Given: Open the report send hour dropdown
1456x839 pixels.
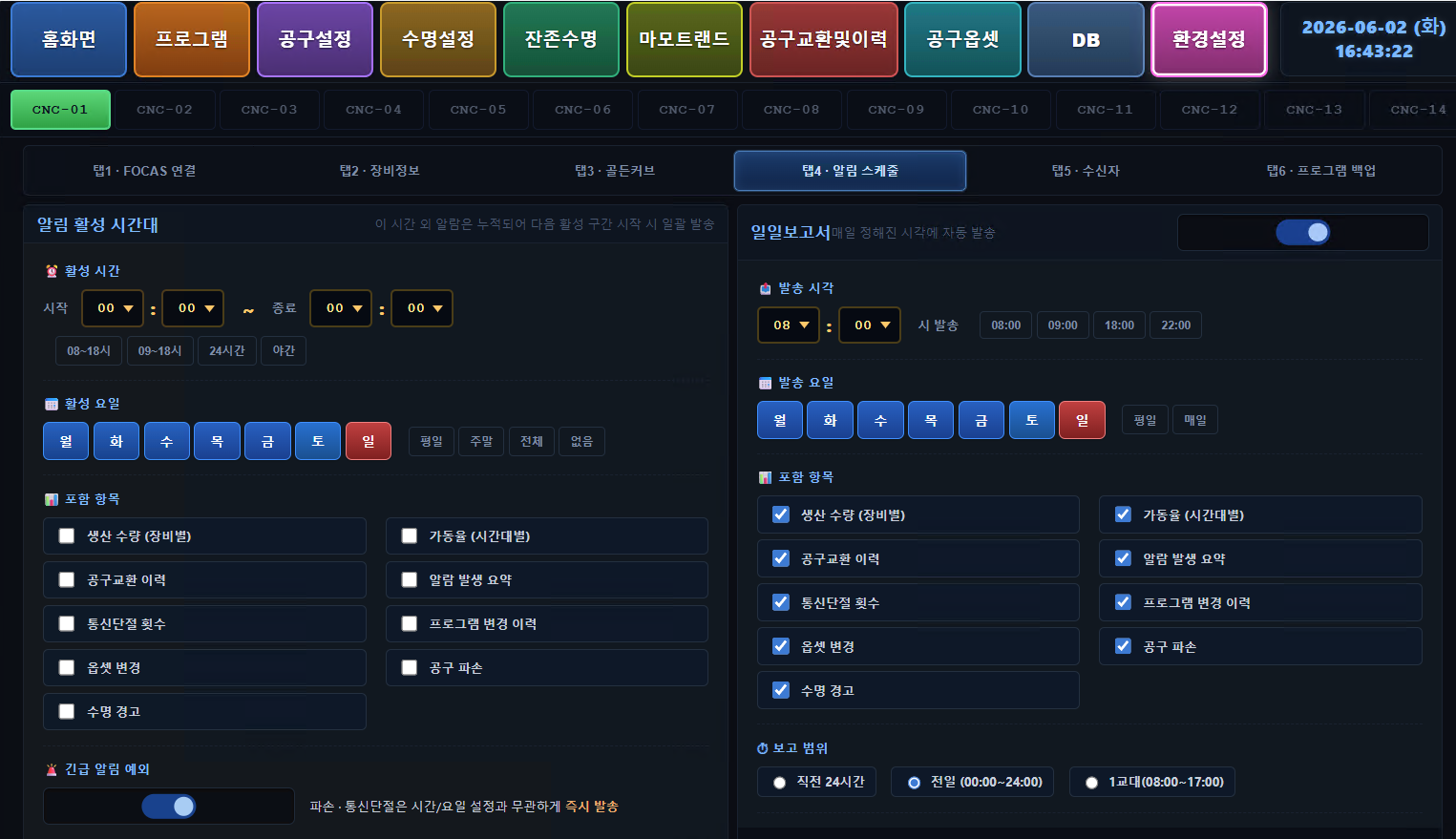Looking at the screenshot, I should 789,325.
